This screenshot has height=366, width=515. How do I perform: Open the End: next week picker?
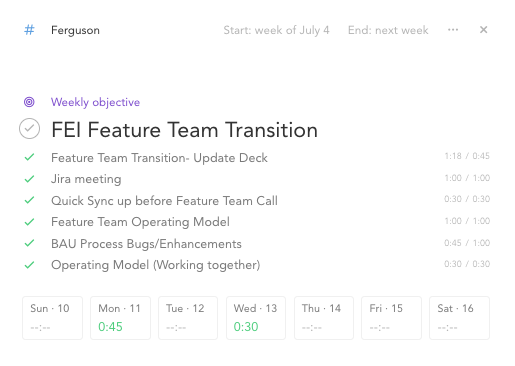coord(388,30)
